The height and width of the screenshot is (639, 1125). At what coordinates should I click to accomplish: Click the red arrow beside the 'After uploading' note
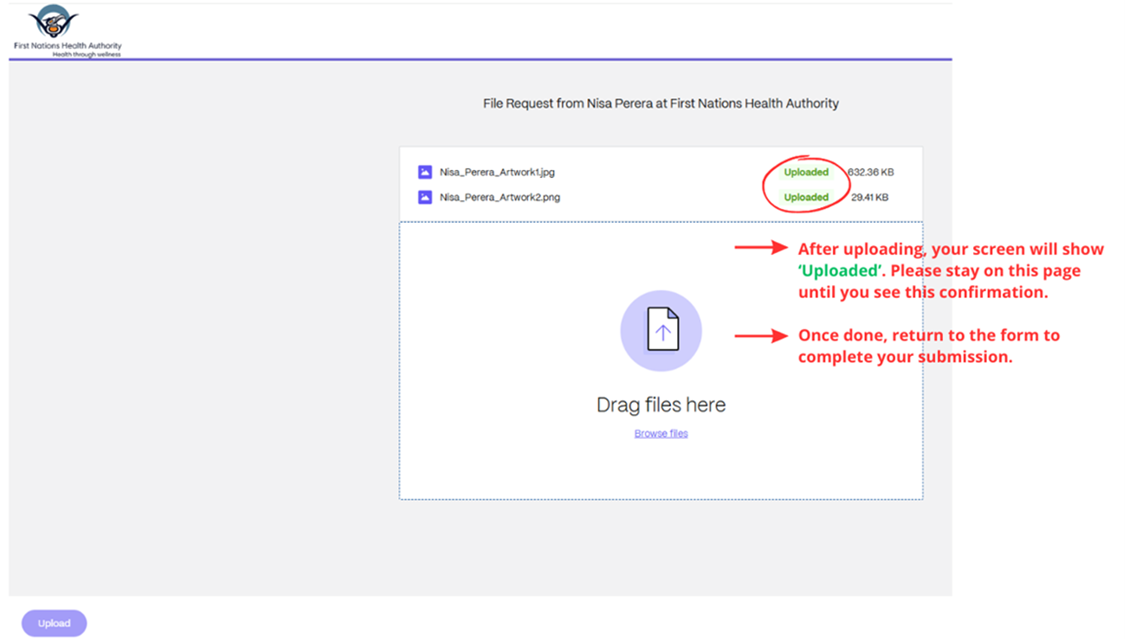[761, 248]
